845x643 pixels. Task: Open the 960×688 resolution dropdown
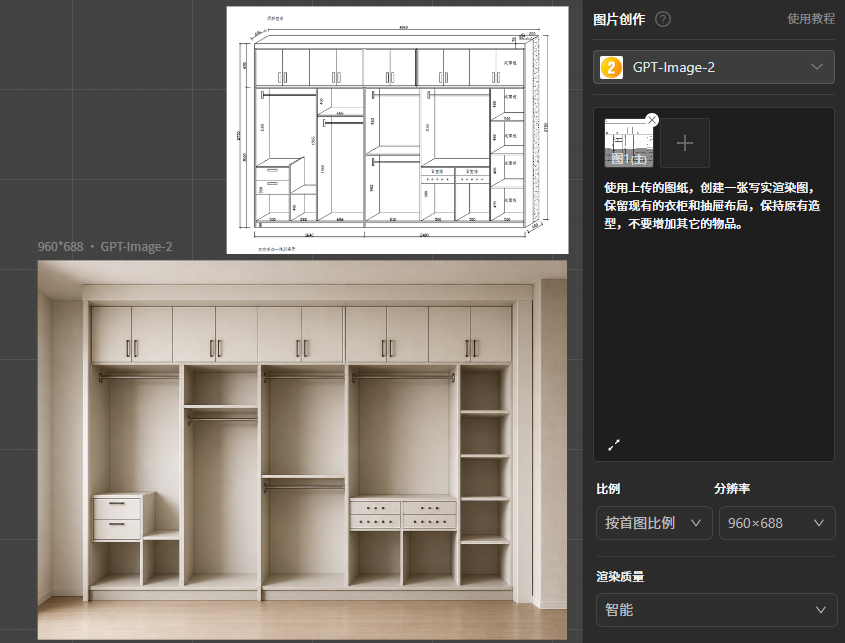tap(777, 523)
